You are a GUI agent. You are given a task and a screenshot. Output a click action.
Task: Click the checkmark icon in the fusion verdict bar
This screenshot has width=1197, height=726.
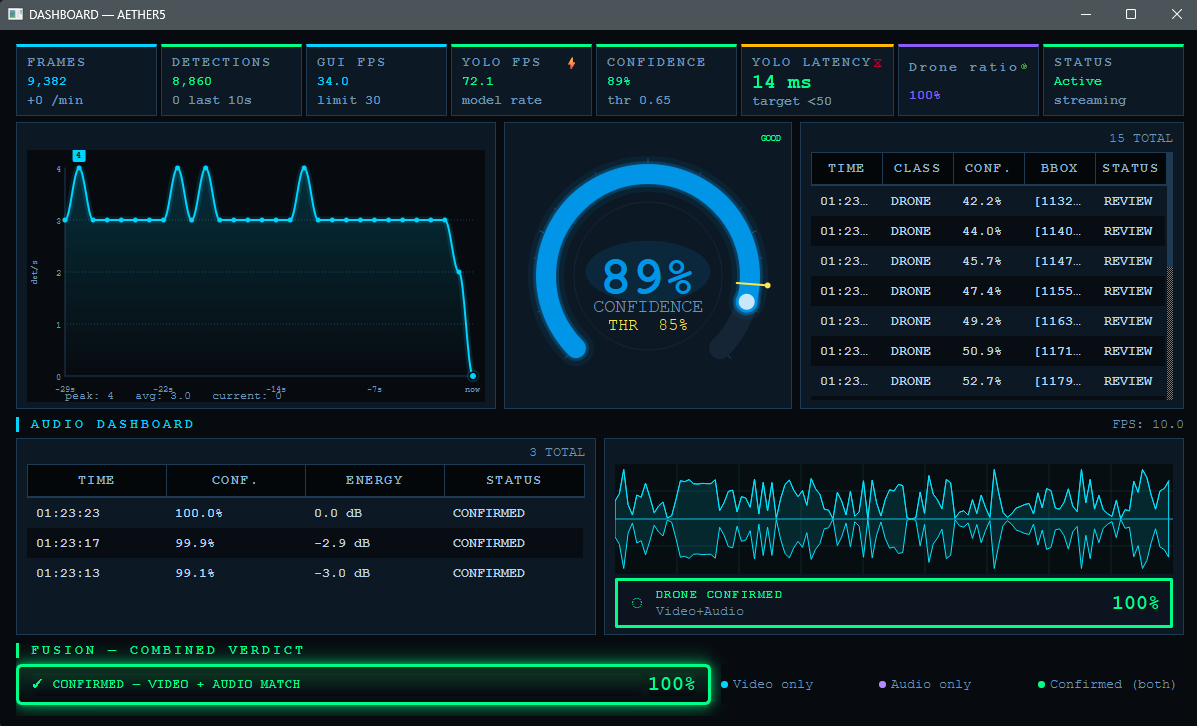click(37, 684)
